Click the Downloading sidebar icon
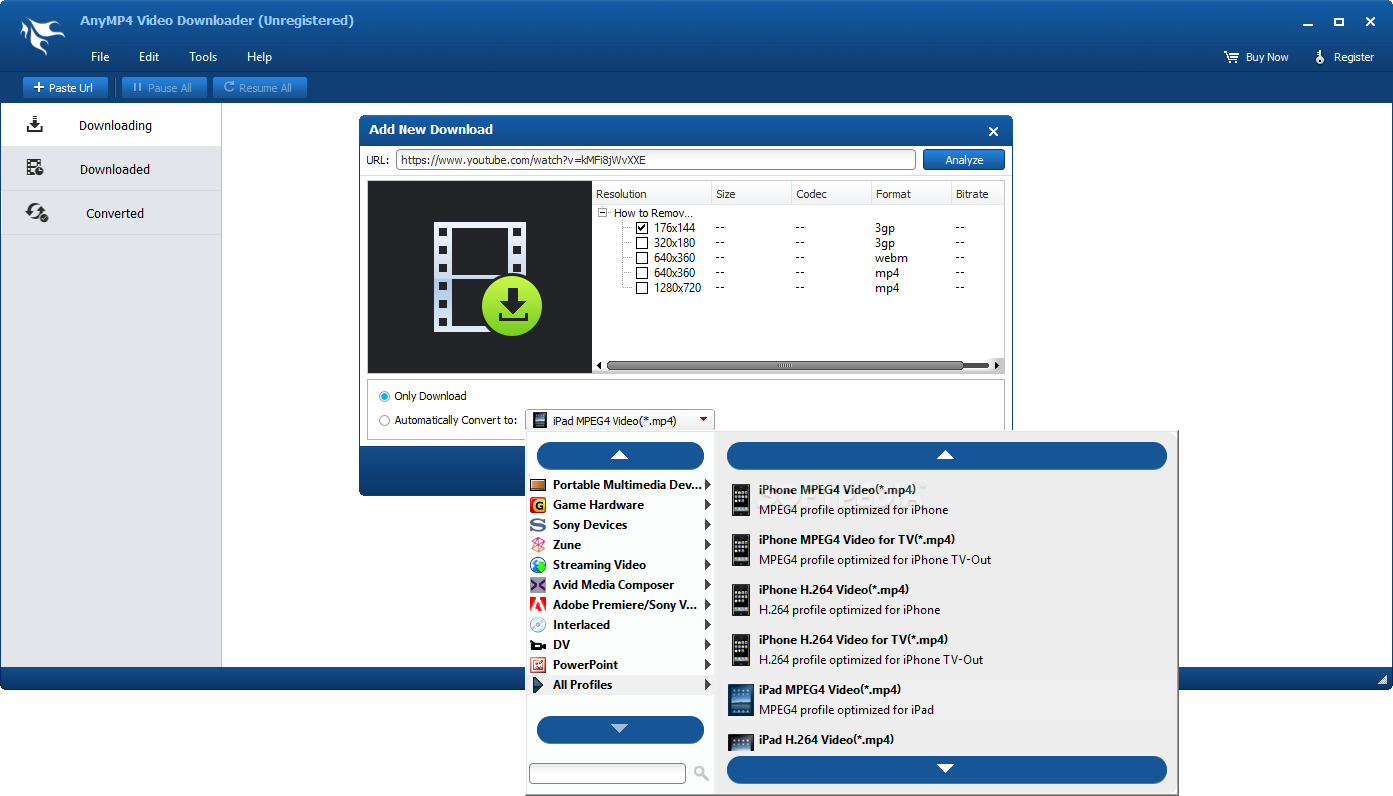Image resolution: width=1393 pixels, height=796 pixels. pos(35,124)
